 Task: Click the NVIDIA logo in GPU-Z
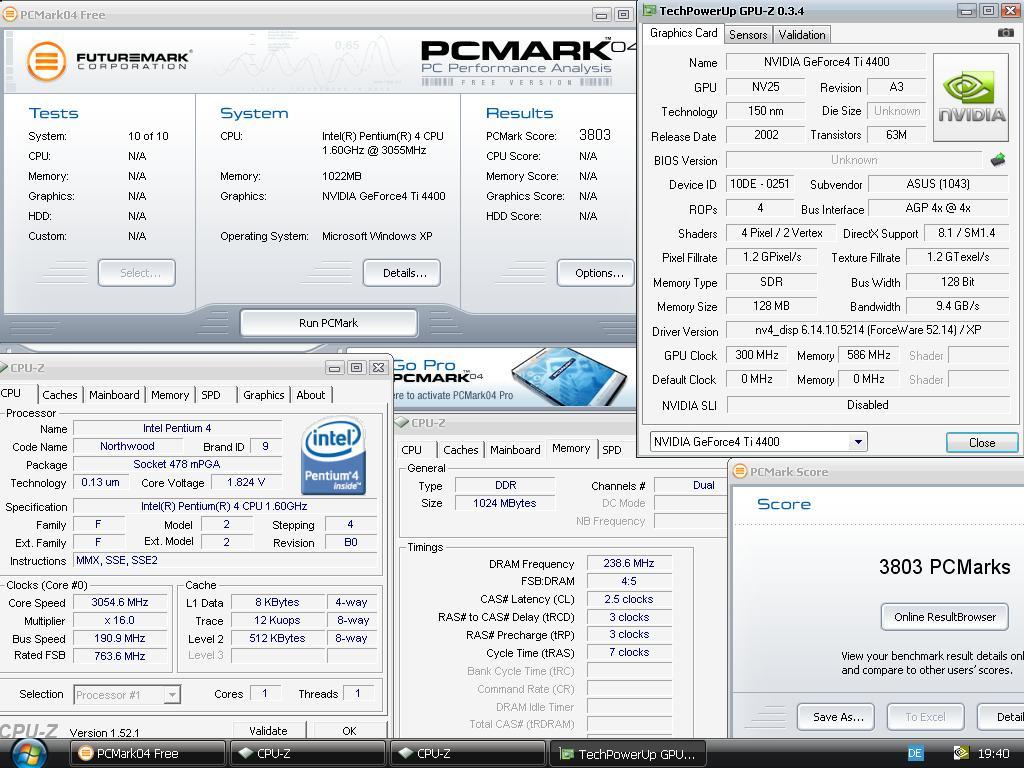971,98
